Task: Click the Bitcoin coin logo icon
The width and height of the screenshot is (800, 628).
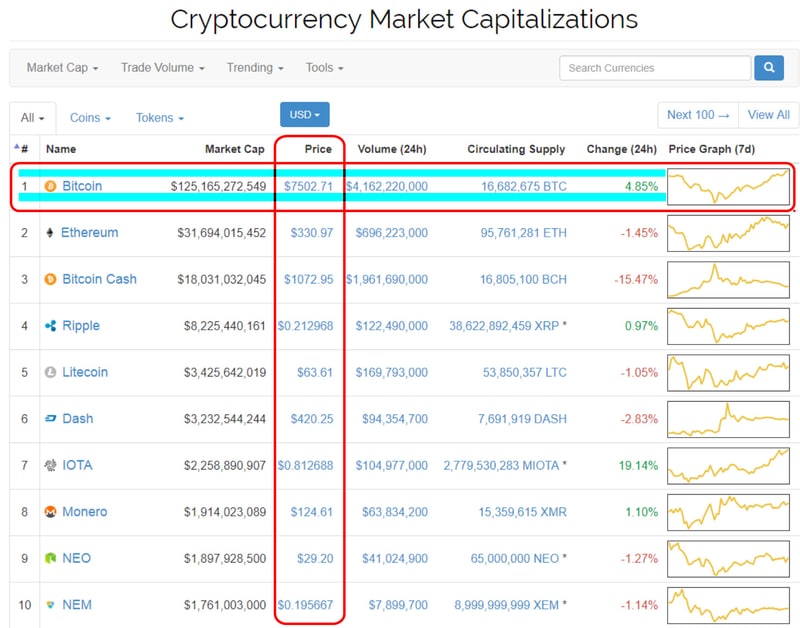Action: [50, 186]
